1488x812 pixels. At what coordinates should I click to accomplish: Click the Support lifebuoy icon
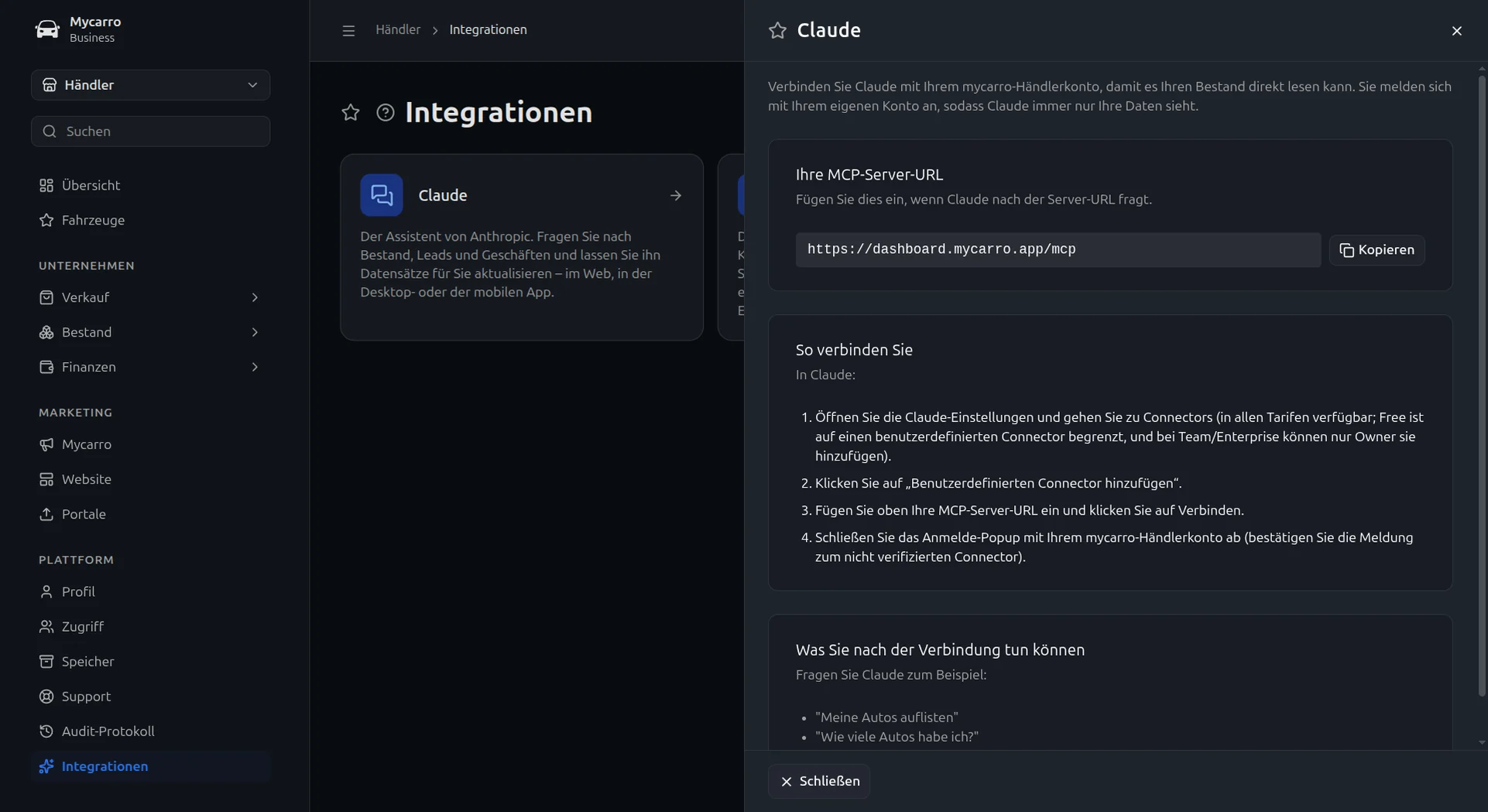pyautogui.click(x=46, y=697)
